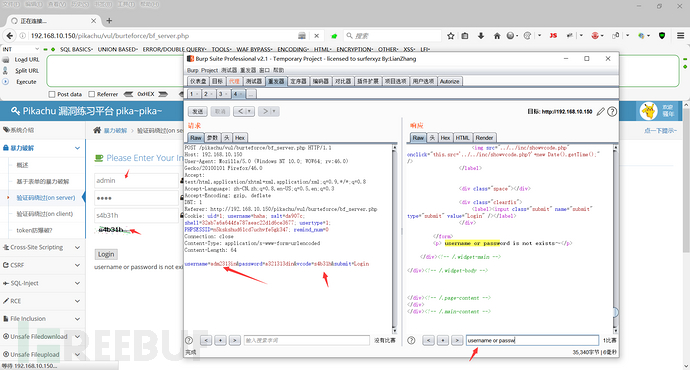Click previous match button in request search
The height and width of the screenshot is (370, 690).
206,340
